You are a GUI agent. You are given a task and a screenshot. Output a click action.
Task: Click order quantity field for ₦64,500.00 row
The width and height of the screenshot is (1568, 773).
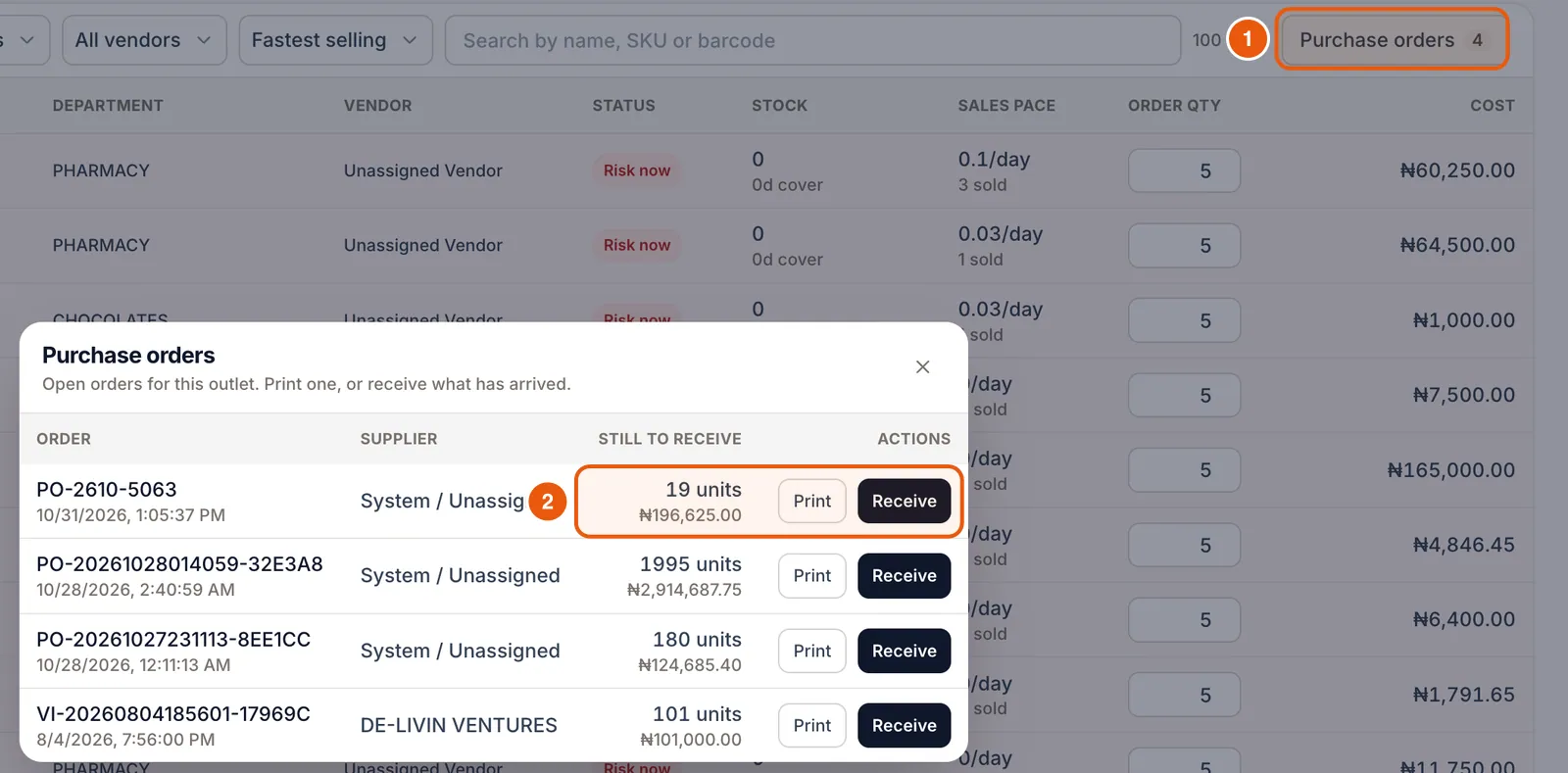pyautogui.click(x=1184, y=245)
